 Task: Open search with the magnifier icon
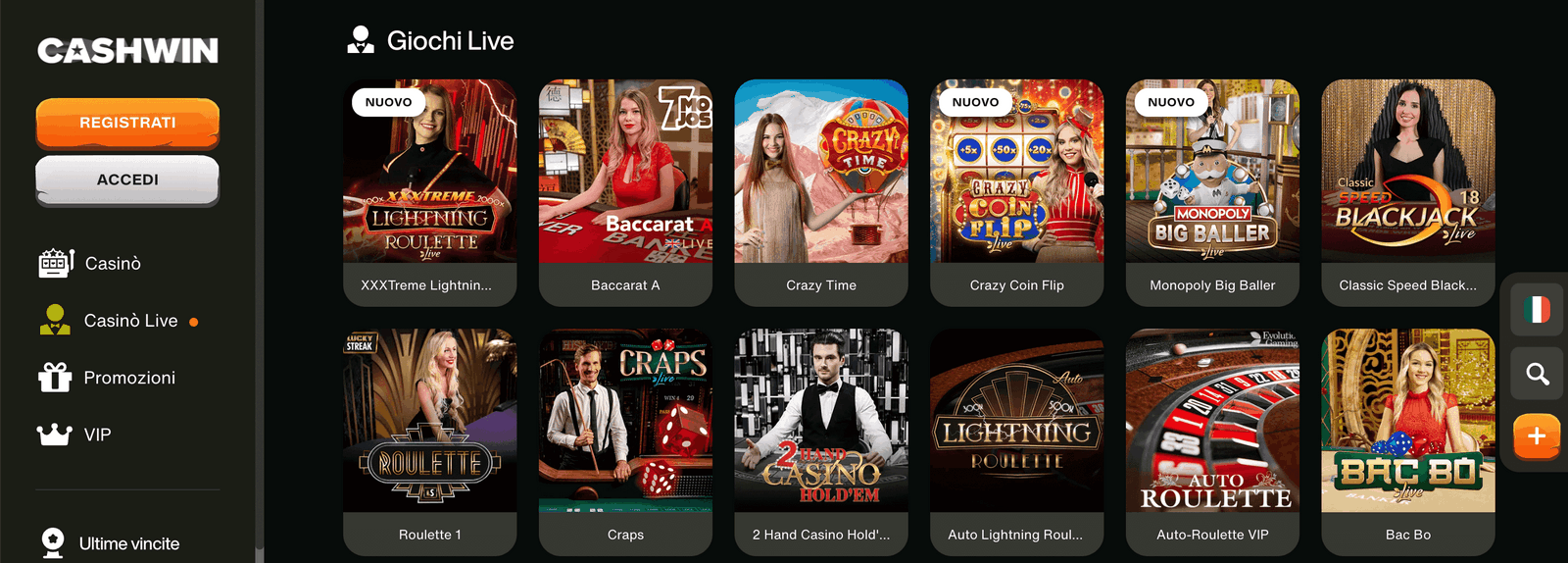click(1537, 374)
